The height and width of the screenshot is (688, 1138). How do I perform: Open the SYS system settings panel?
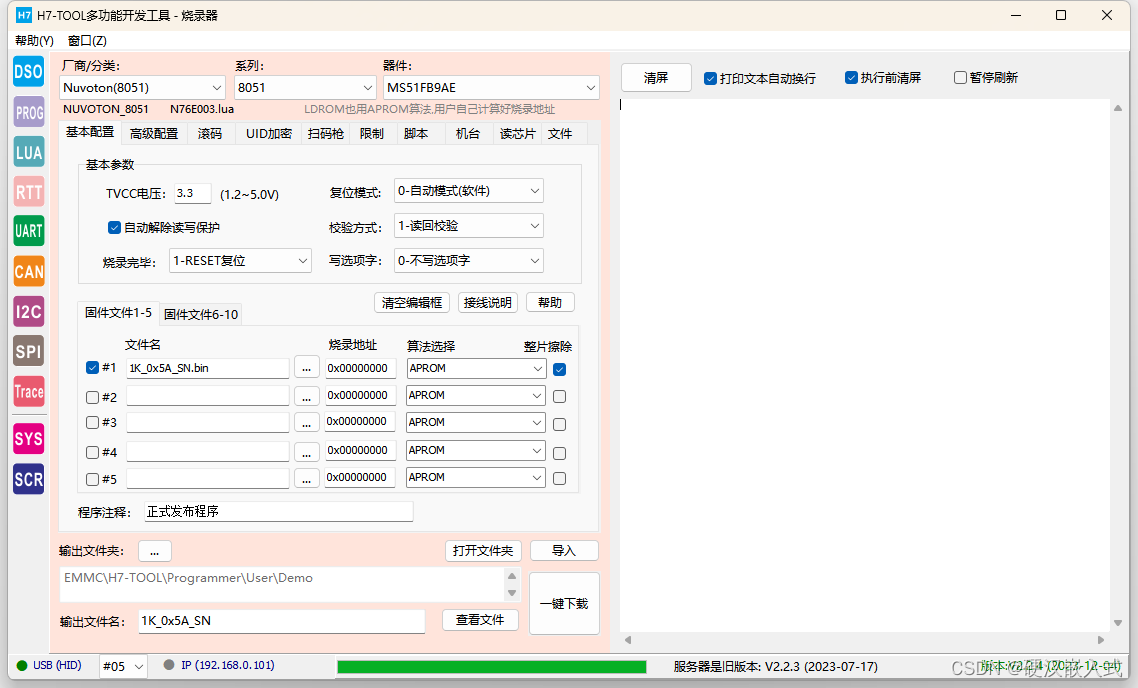(28, 438)
